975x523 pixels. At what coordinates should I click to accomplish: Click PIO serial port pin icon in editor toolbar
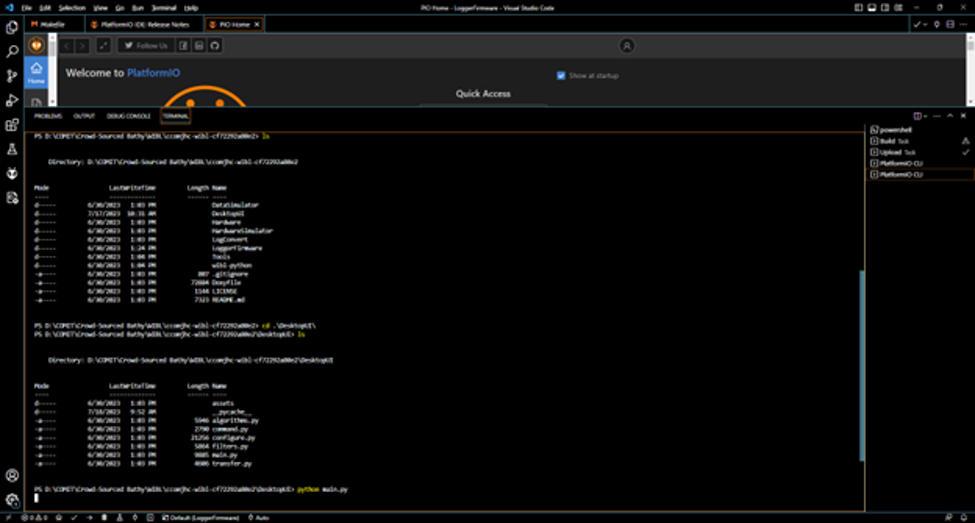point(937,24)
